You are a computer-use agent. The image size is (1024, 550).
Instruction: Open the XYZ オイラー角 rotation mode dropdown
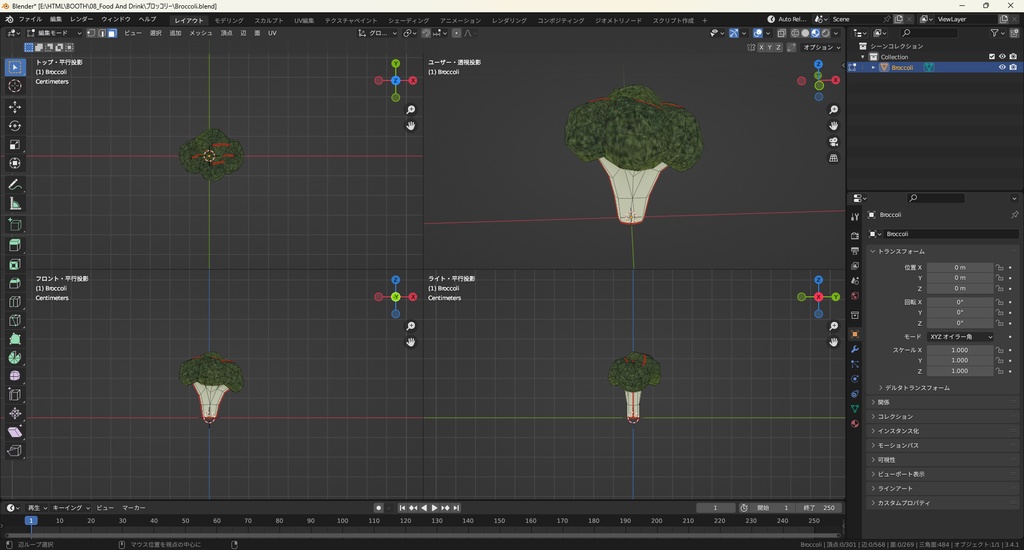click(961, 337)
